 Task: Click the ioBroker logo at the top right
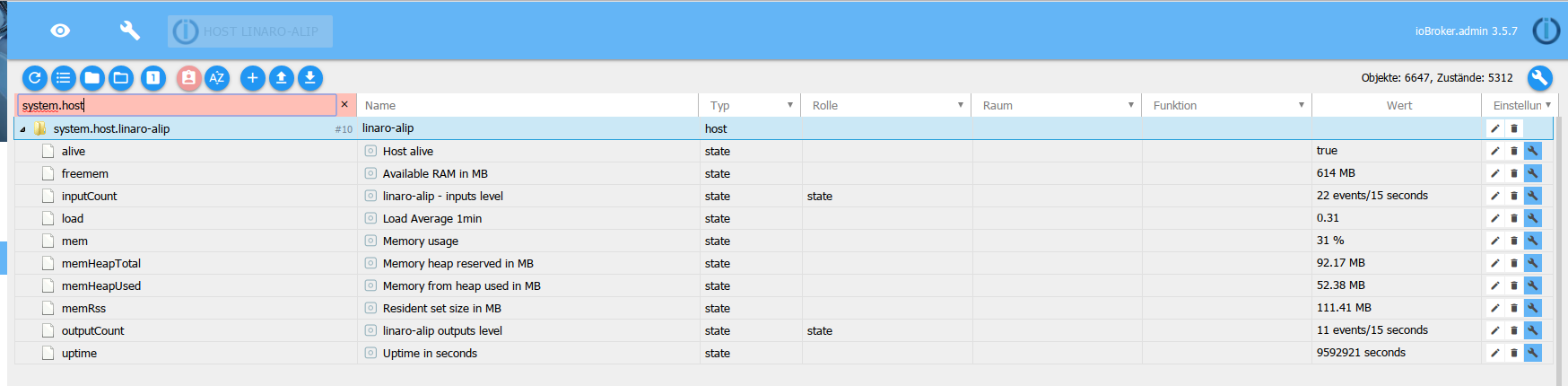click(x=1546, y=31)
